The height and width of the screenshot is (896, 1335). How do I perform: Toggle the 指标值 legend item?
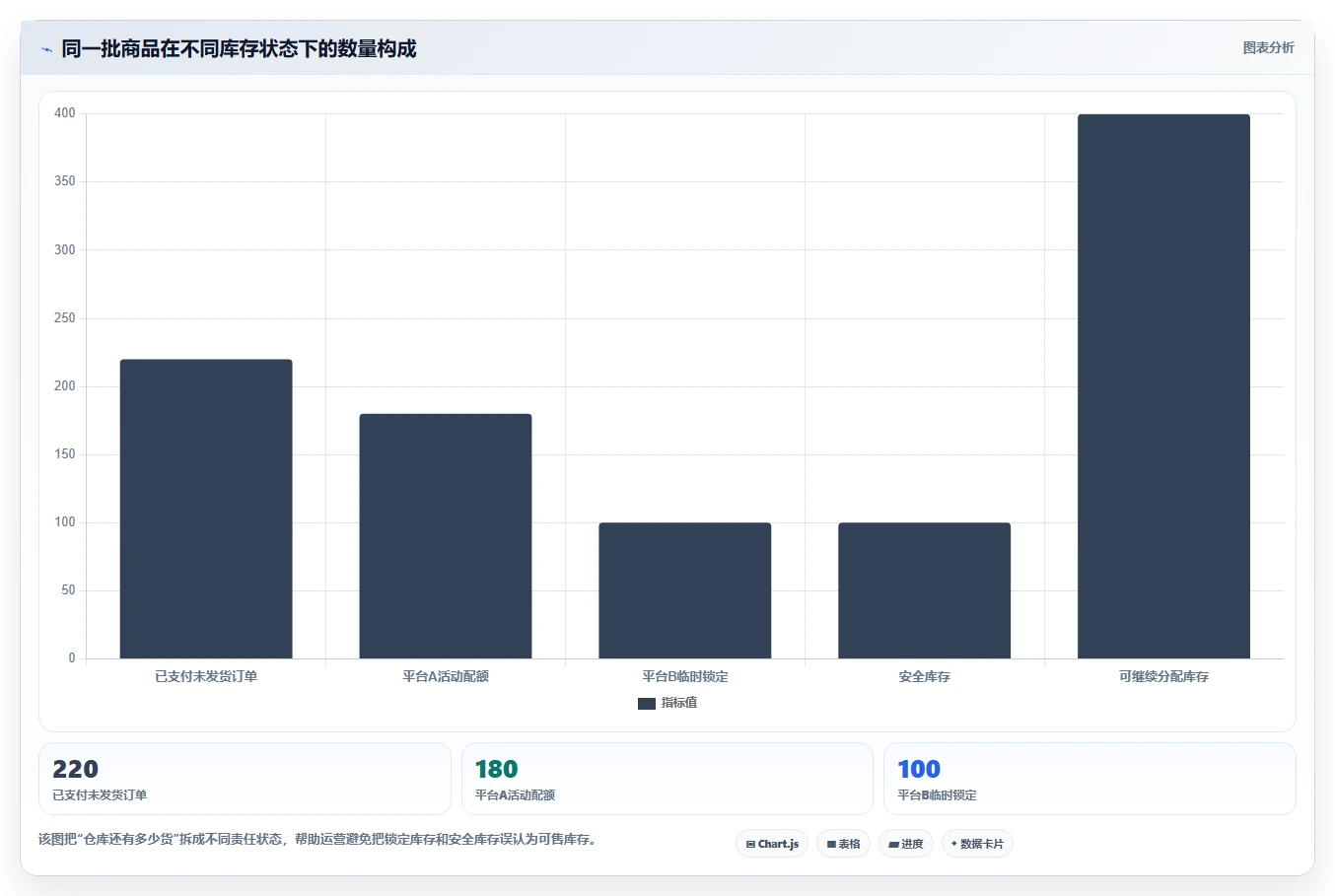pos(667,703)
